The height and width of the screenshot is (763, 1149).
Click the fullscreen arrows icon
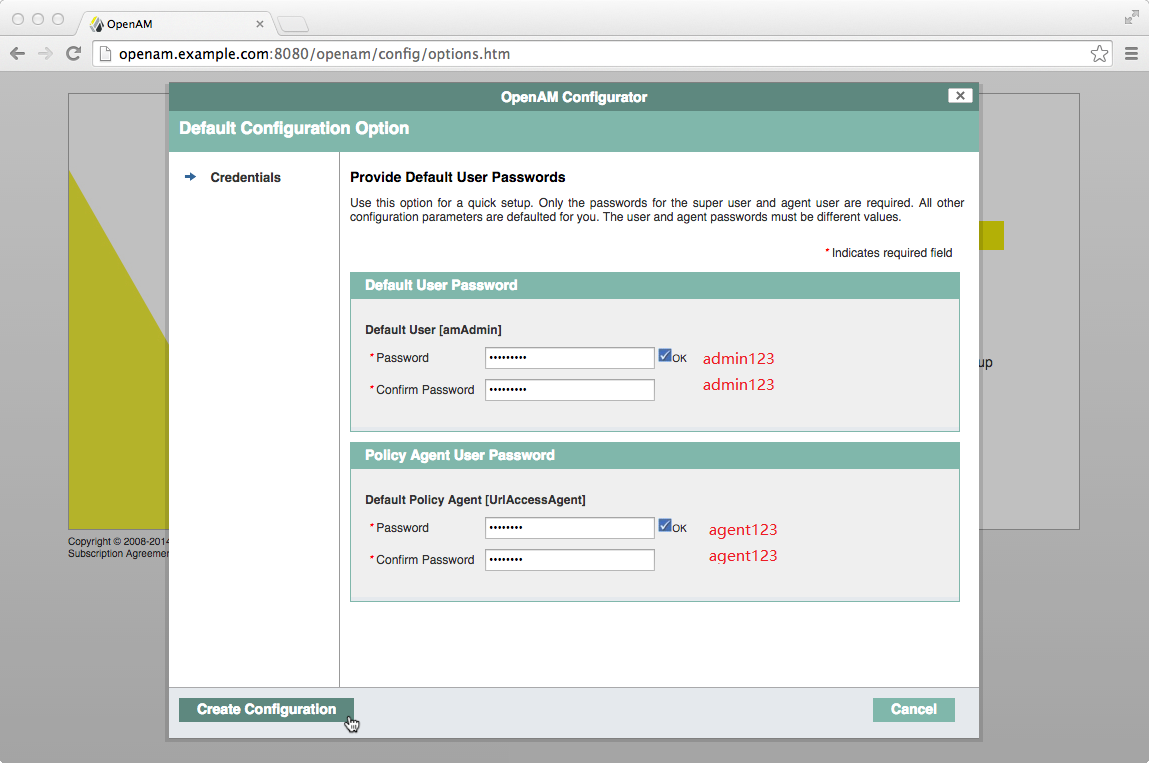[1131, 18]
